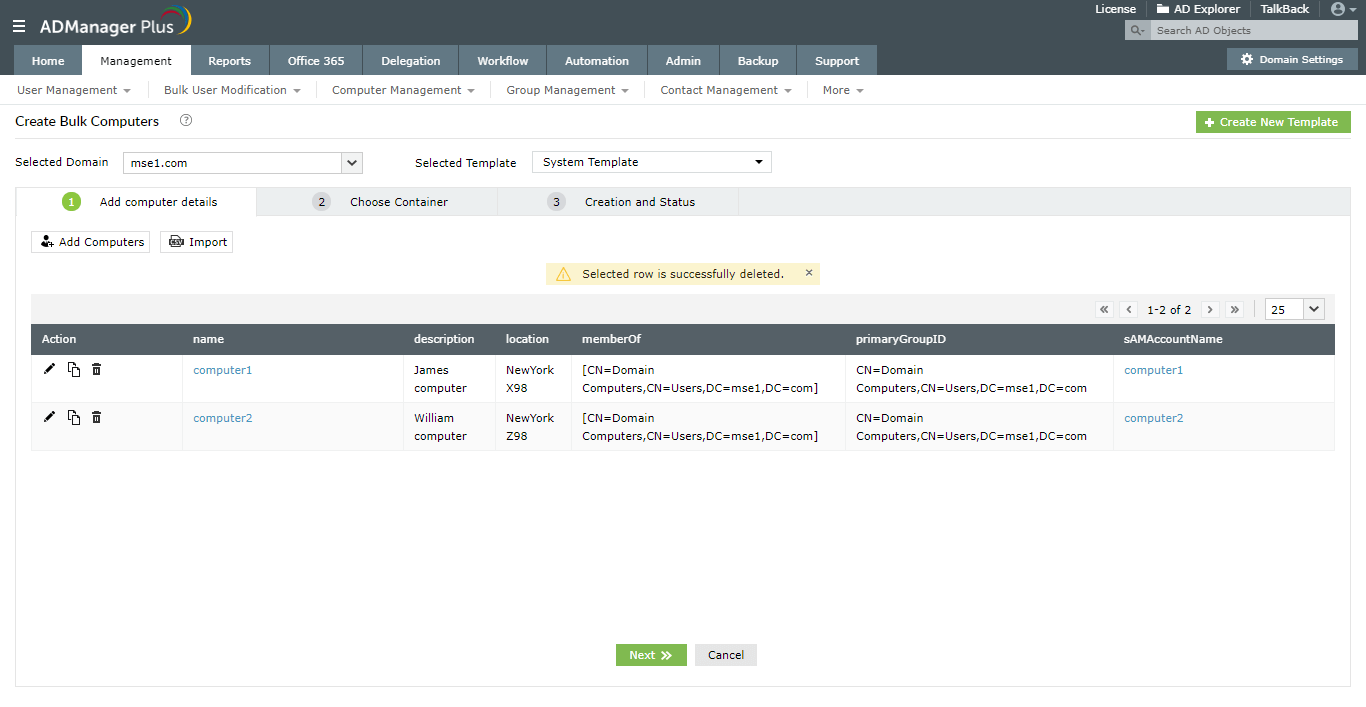
Task: Edit the computer1 row with pencil icon
Action: coord(50,369)
